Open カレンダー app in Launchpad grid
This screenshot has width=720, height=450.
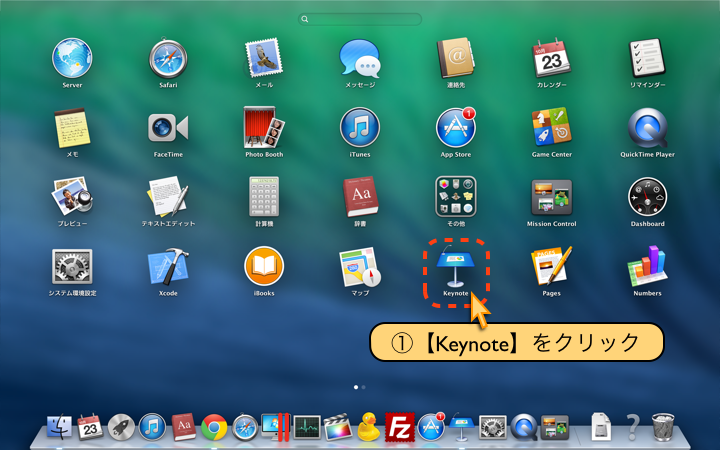(551, 58)
